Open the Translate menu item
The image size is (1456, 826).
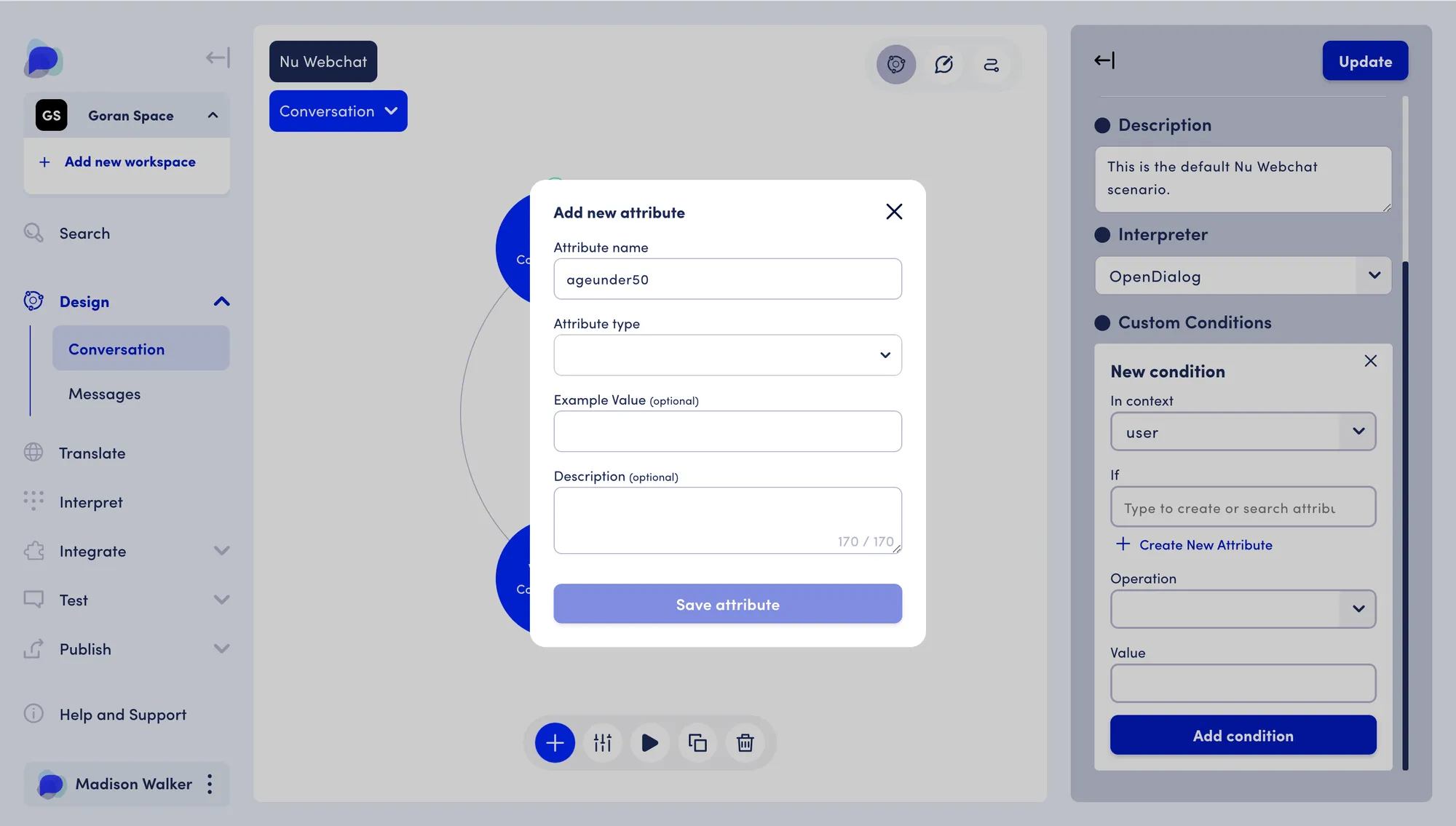[92, 453]
